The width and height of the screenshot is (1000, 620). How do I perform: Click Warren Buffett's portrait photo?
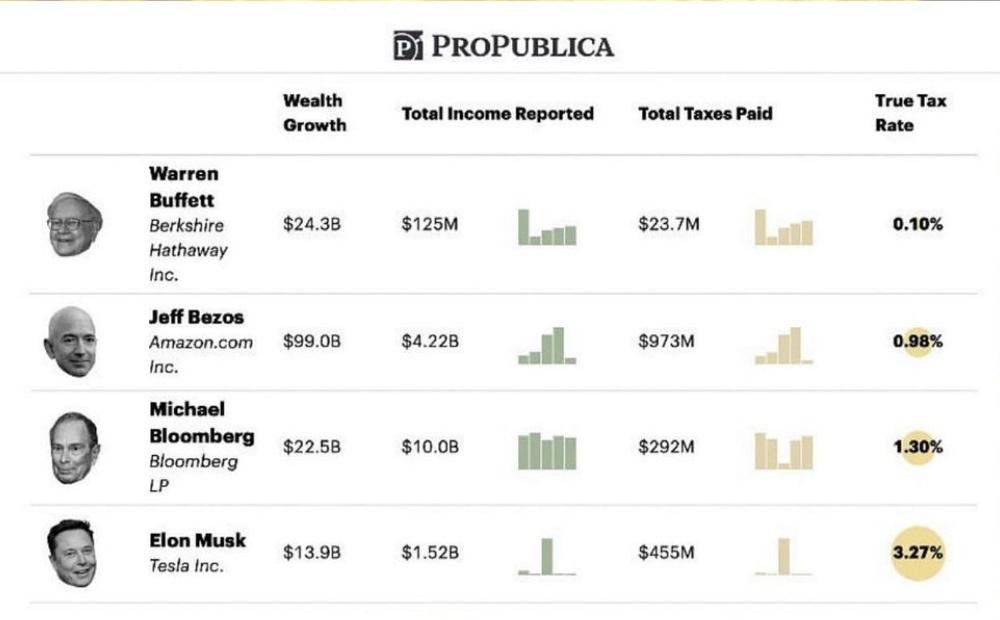coord(74,224)
